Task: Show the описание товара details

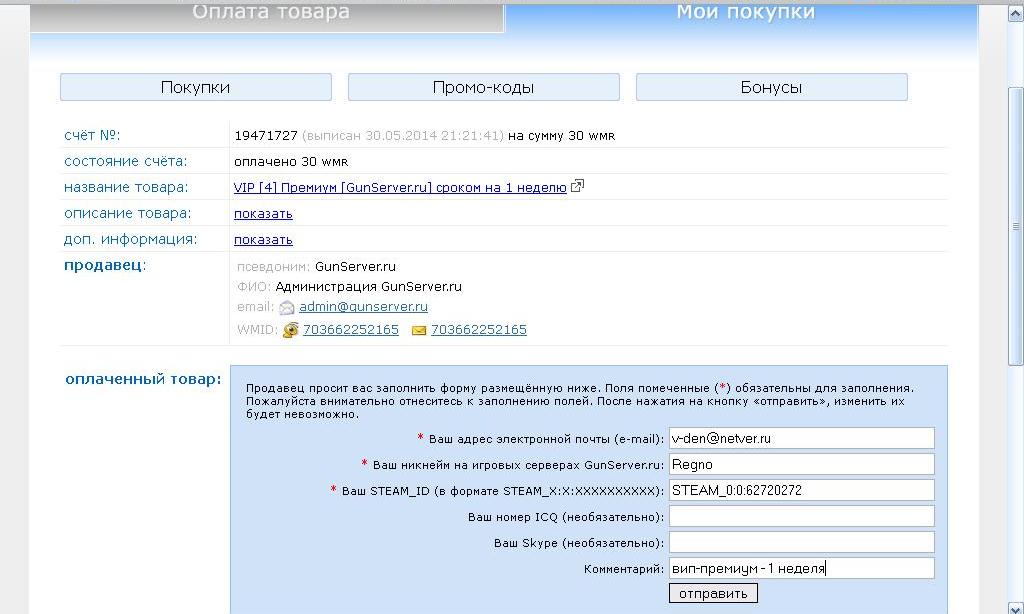Action: point(263,213)
